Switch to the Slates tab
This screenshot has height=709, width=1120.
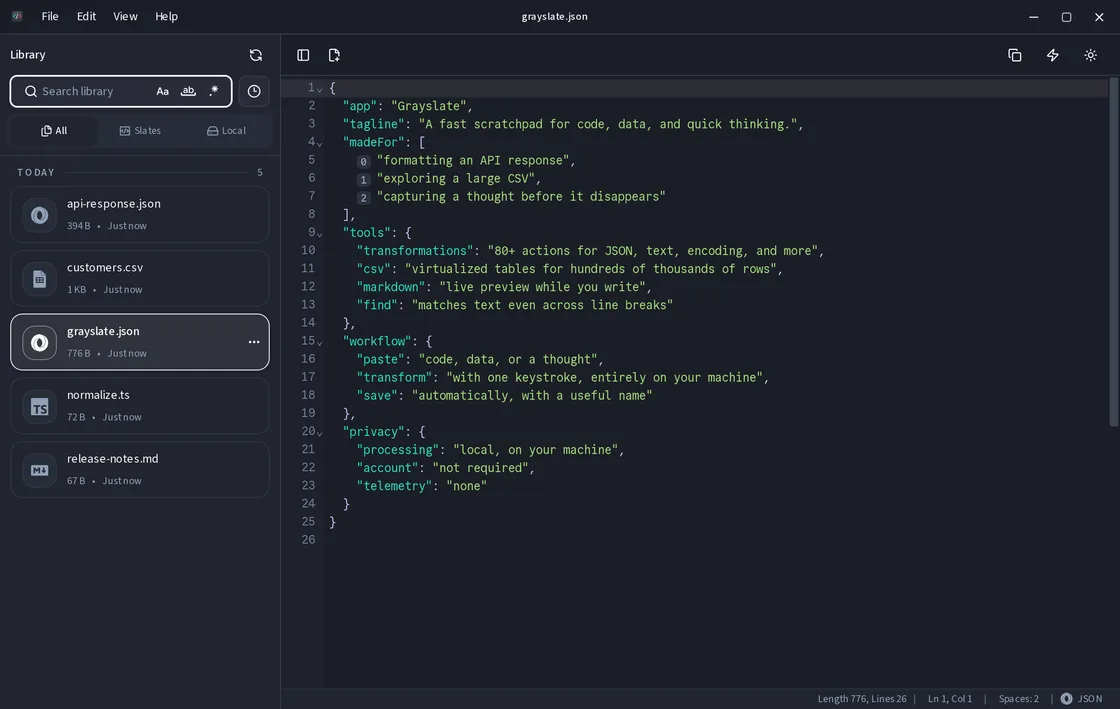[x=140, y=131]
